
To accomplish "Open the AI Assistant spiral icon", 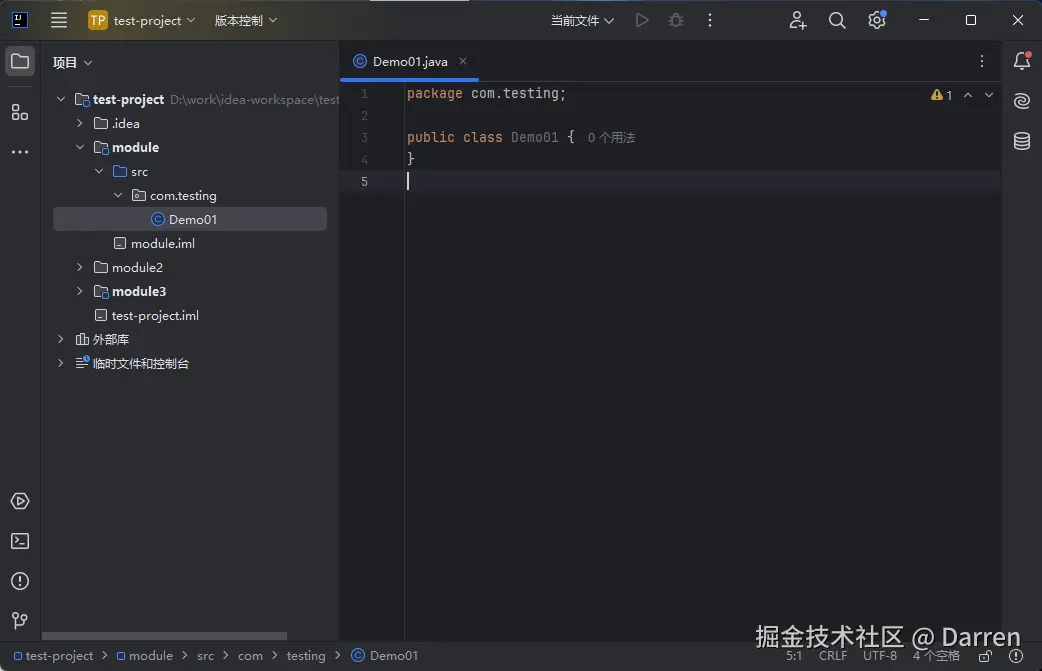I will [1022, 101].
